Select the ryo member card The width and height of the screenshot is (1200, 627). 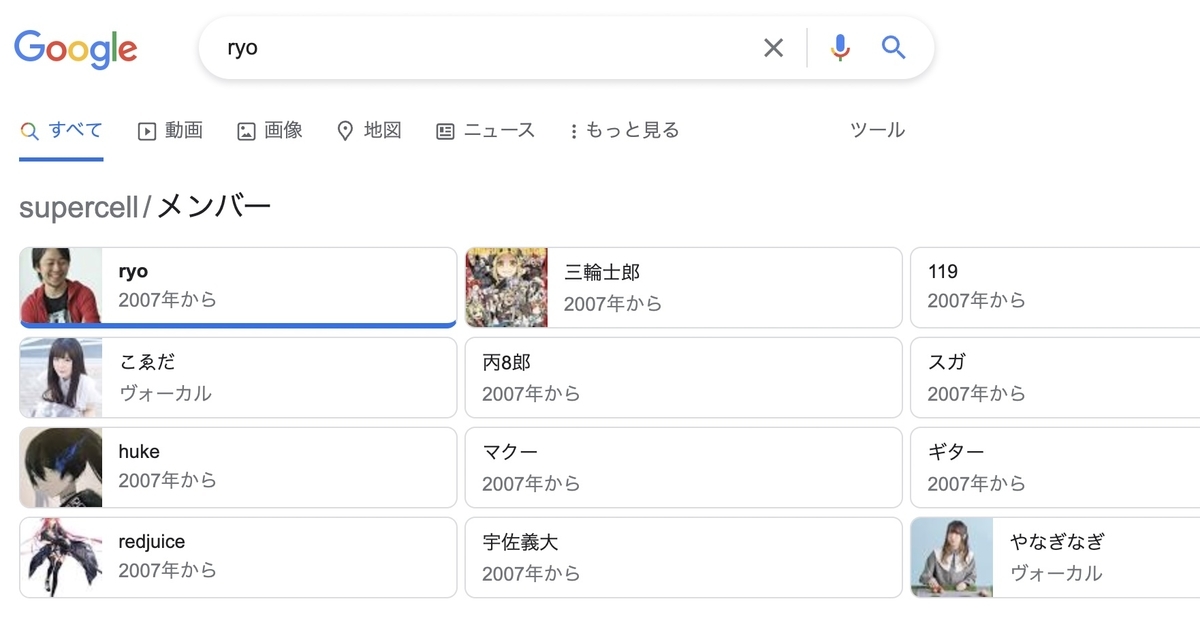[x=238, y=287]
